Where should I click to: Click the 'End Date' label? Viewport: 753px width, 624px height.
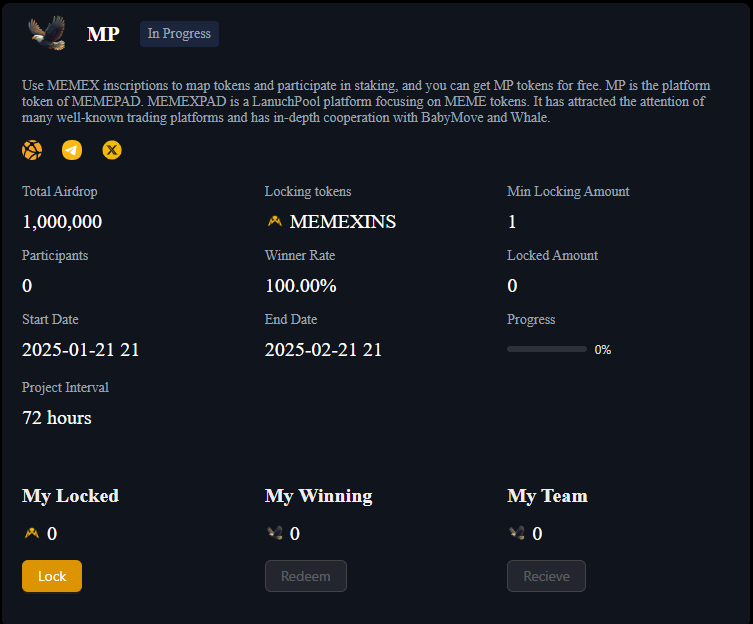tap(291, 319)
